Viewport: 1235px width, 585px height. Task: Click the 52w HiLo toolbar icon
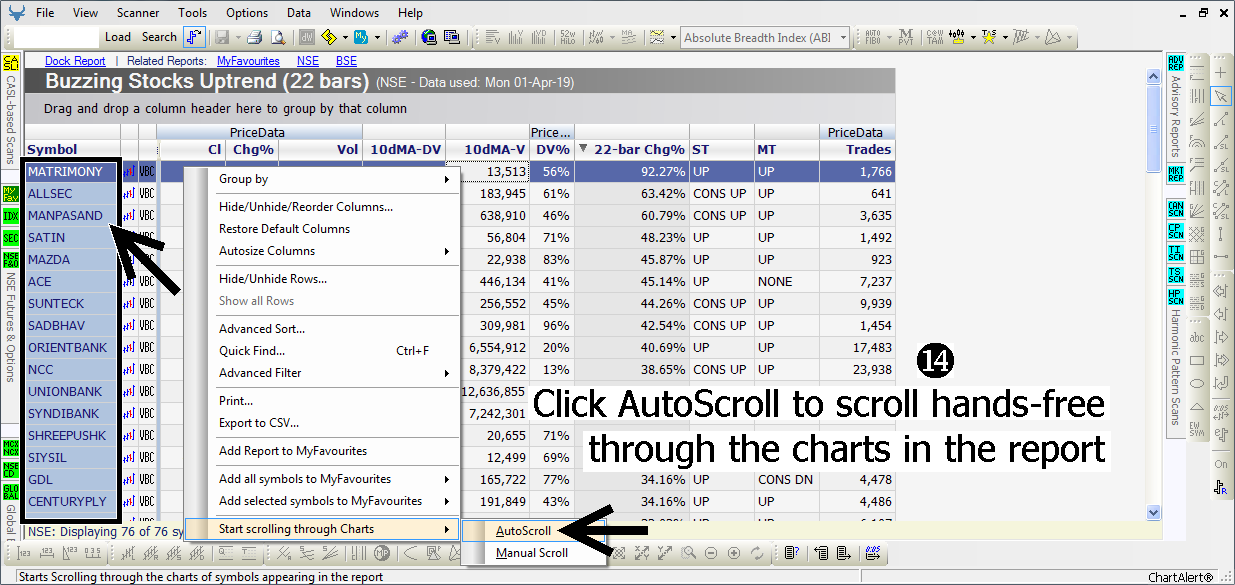568,37
